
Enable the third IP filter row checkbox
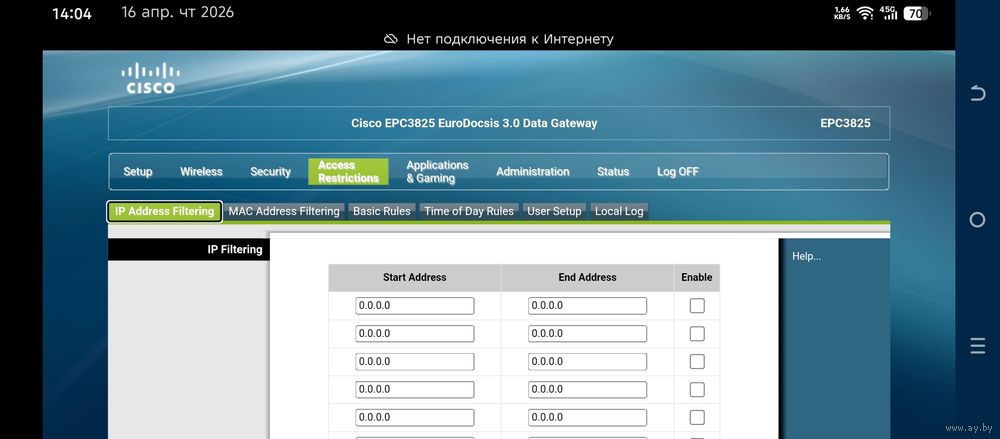click(697, 361)
